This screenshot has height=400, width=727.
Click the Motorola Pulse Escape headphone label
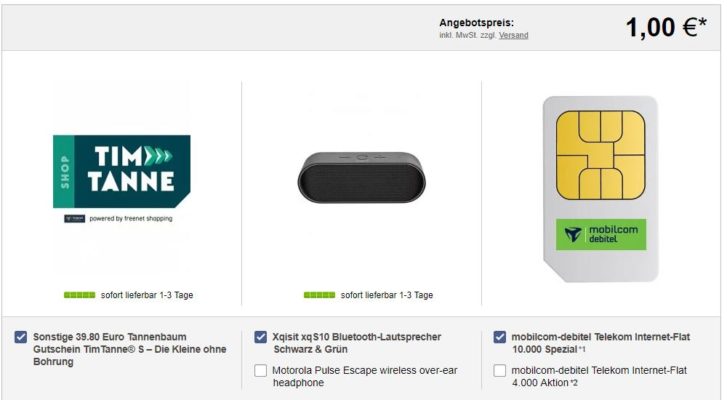click(x=364, y=376)
